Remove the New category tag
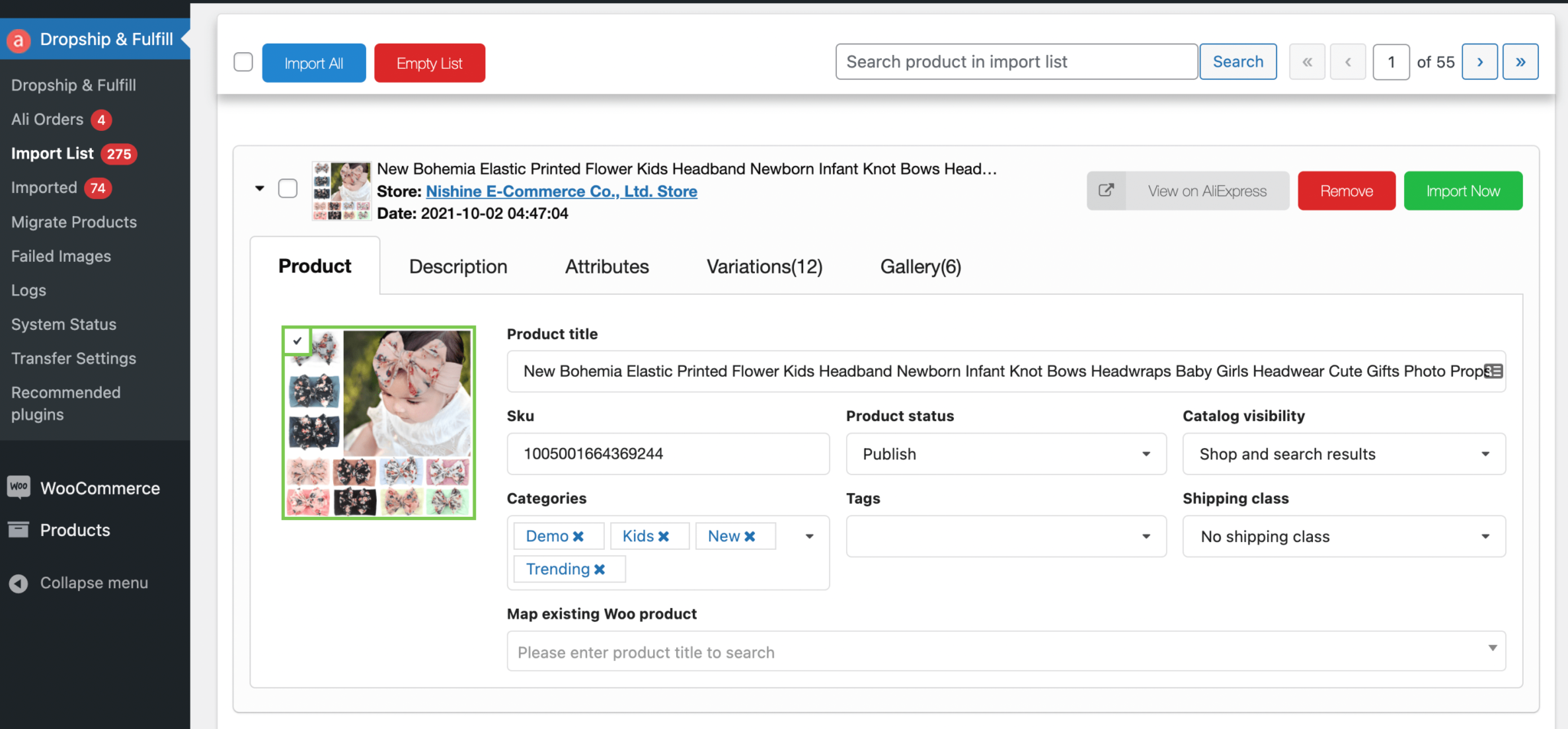 [x=750, y=537]
